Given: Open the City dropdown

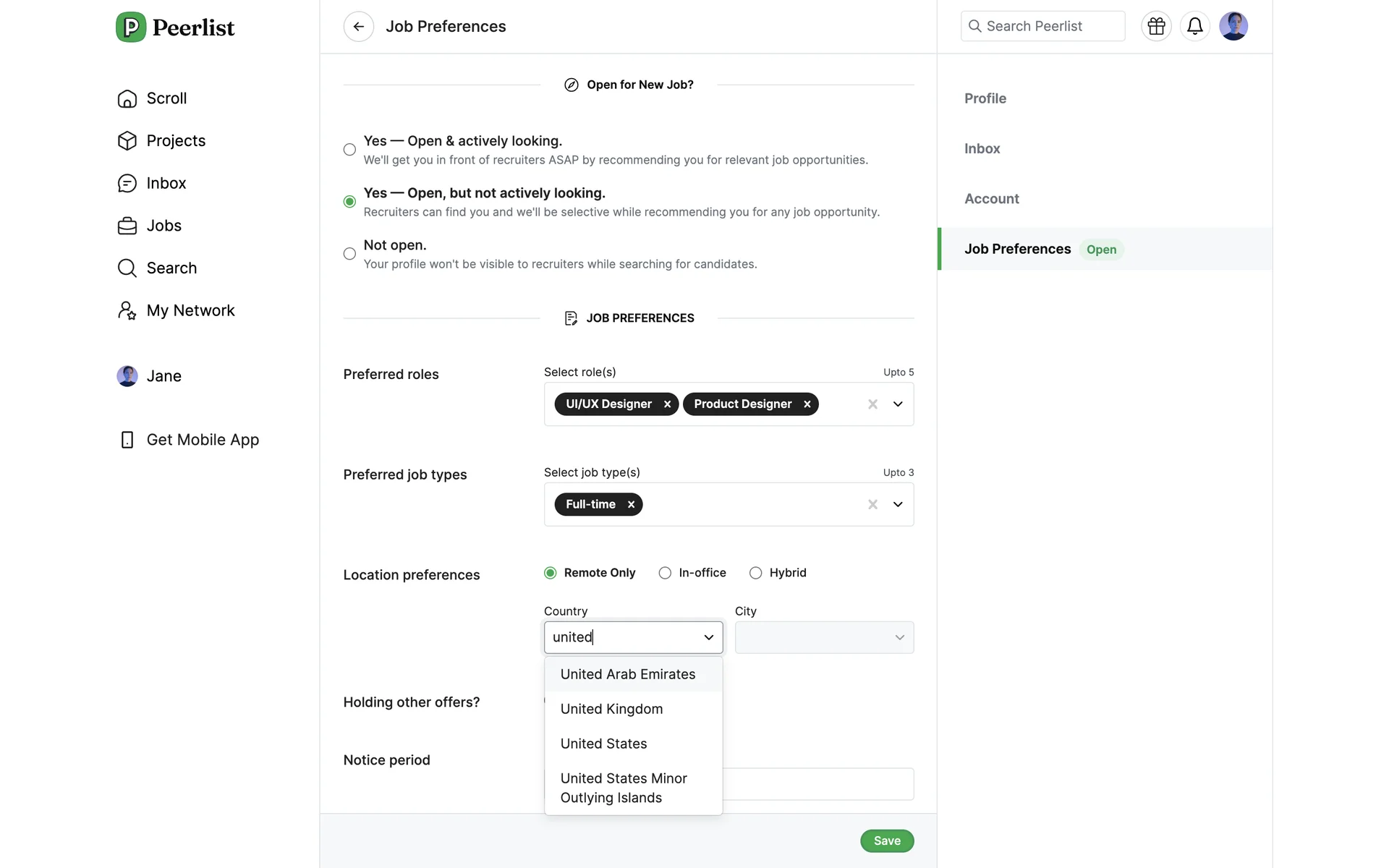Looking at the screenshot, I should (x=824, y=637).
